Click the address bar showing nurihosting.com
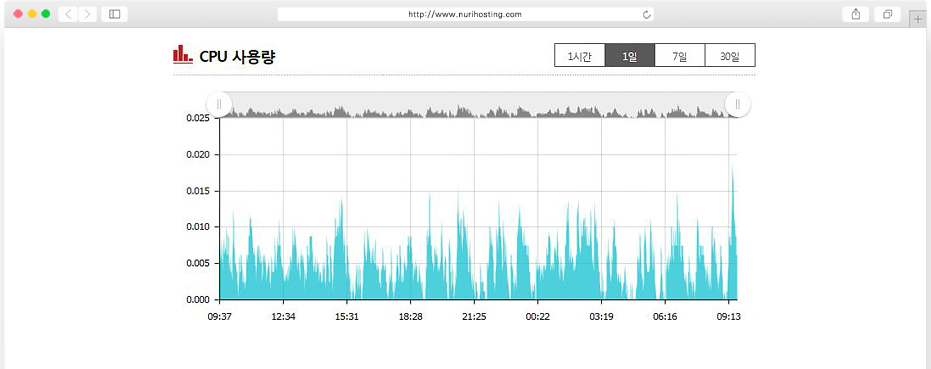931x369 pixels. pyautogui.click(x=466, y=14)
